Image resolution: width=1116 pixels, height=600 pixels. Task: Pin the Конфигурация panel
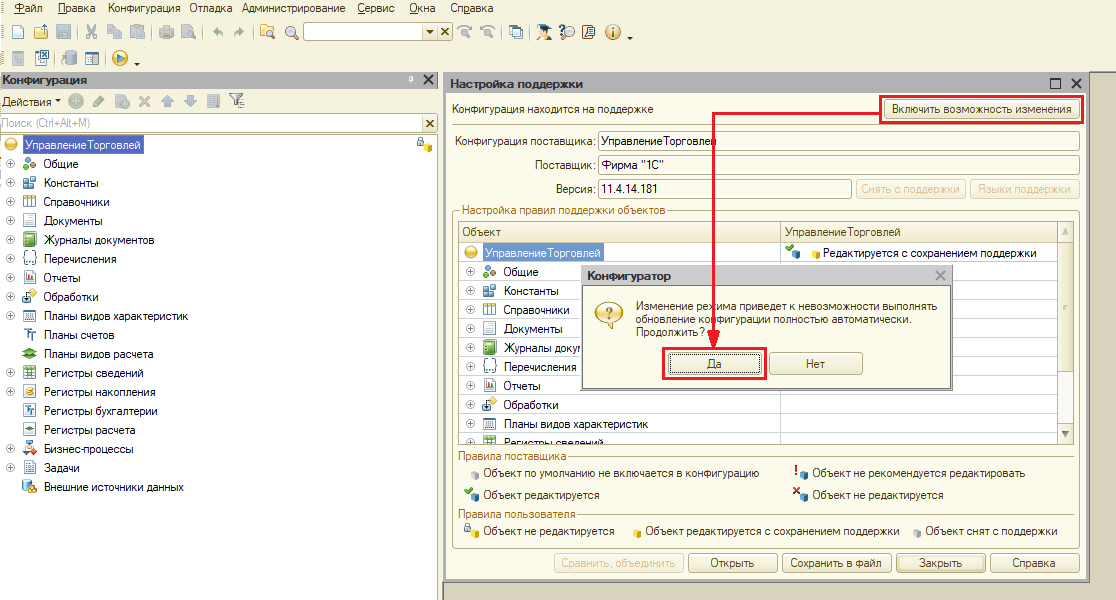pyautogui.click(x=411, y=80)
